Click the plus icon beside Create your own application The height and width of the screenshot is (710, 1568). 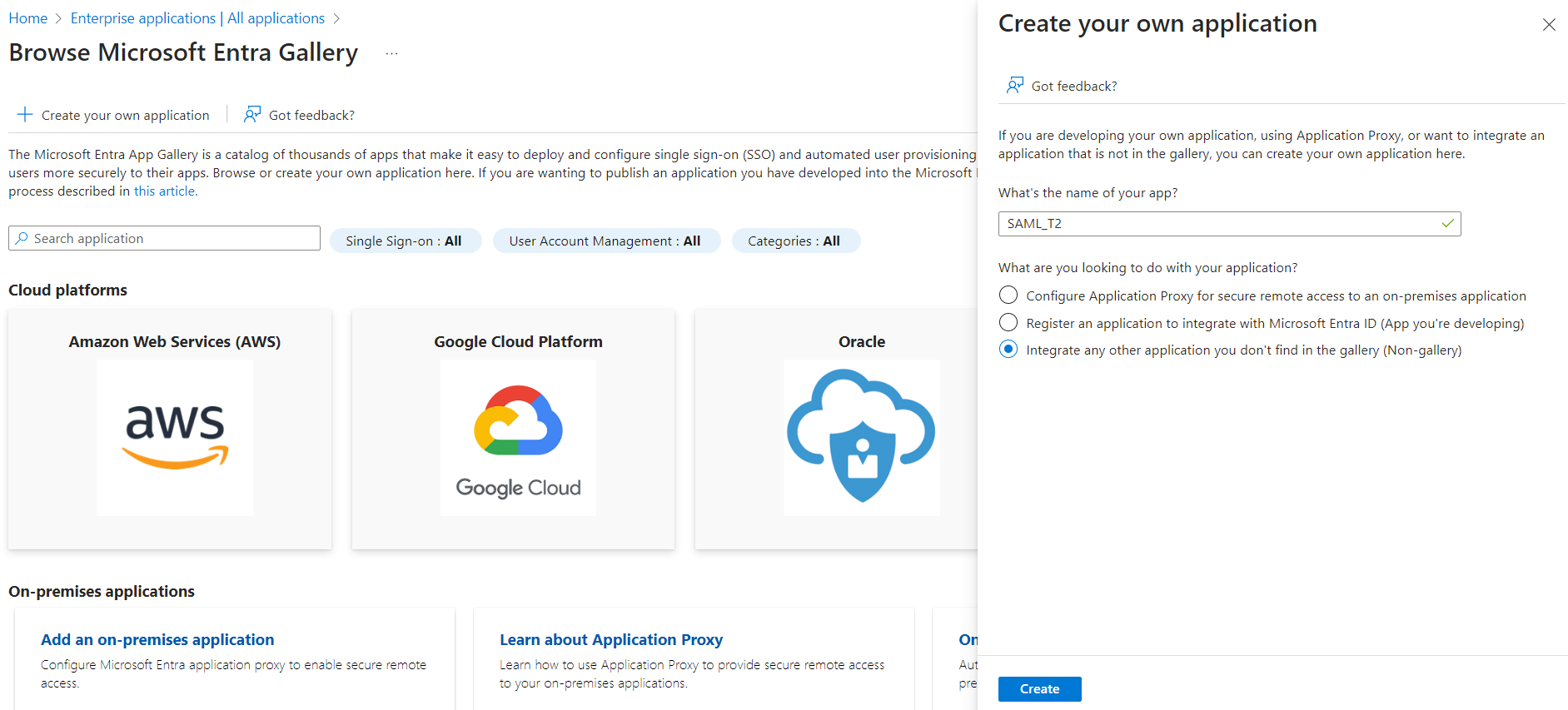coord(25,114)
